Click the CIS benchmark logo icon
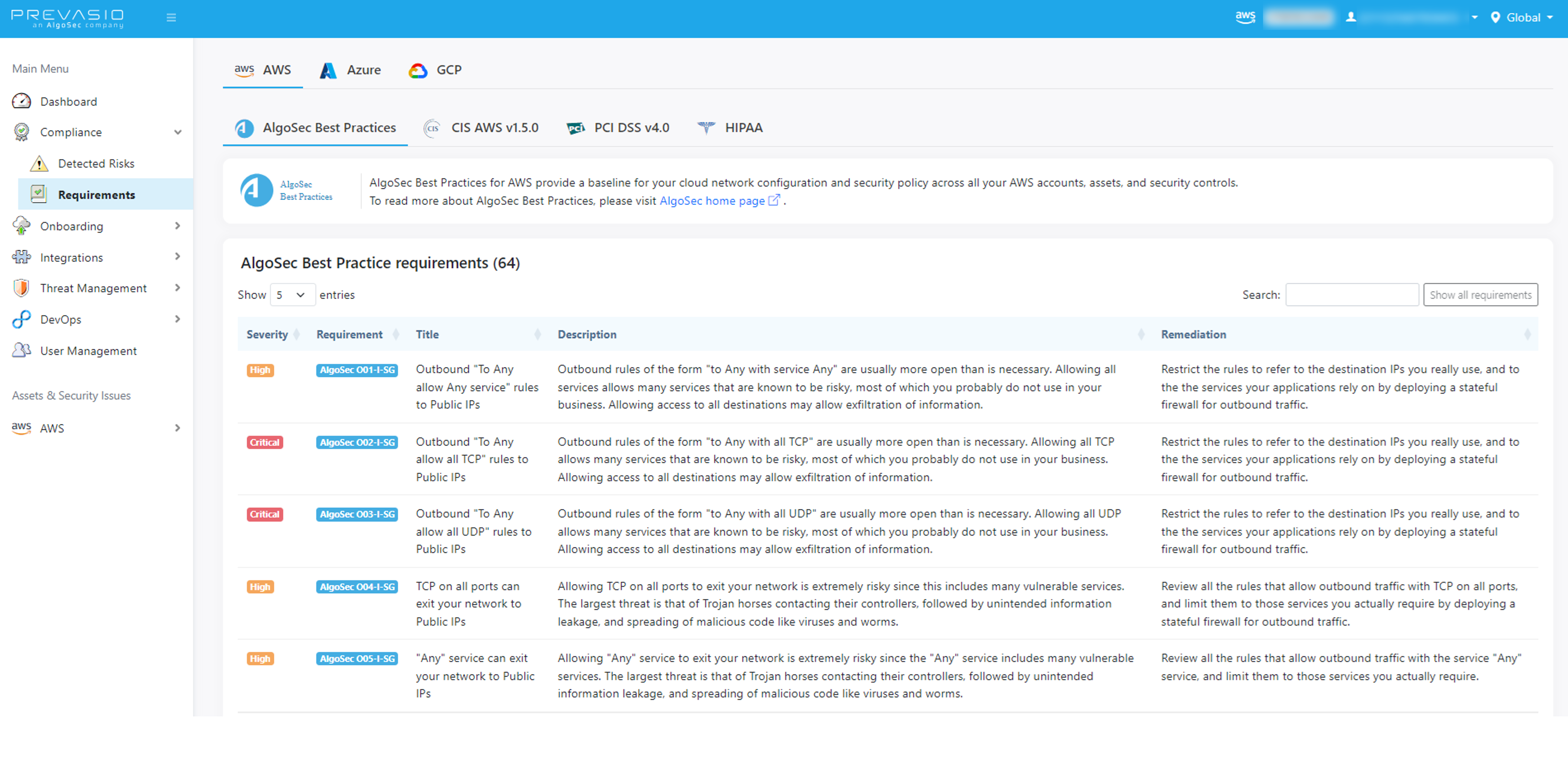This screenshot has width=1568, height=775. [x=432, y=128]
